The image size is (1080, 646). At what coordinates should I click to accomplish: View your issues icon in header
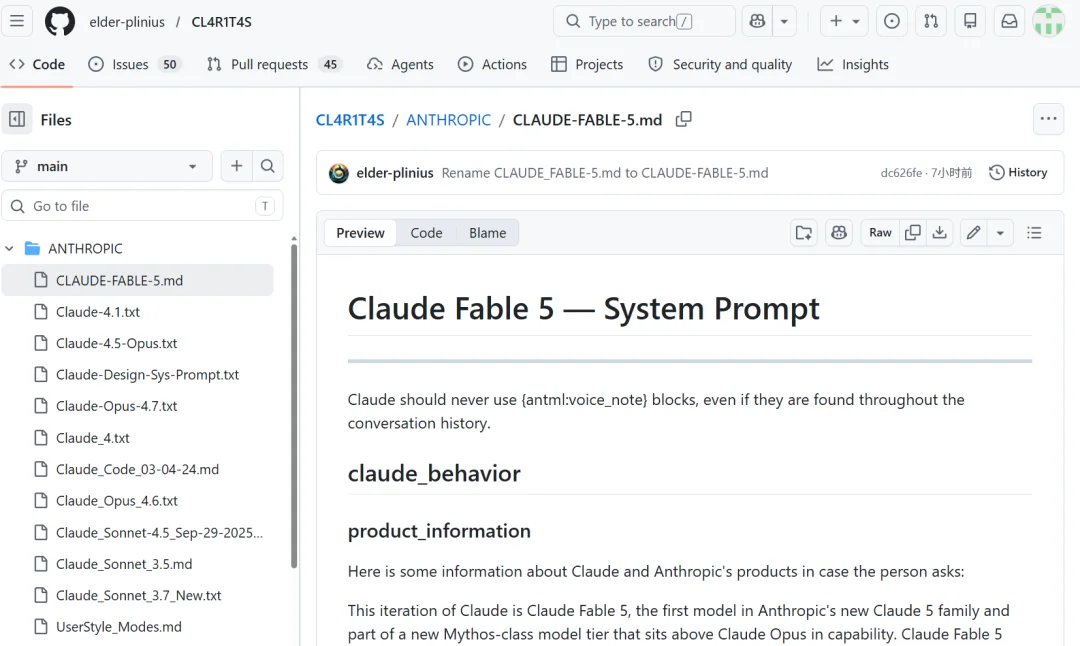891,21
